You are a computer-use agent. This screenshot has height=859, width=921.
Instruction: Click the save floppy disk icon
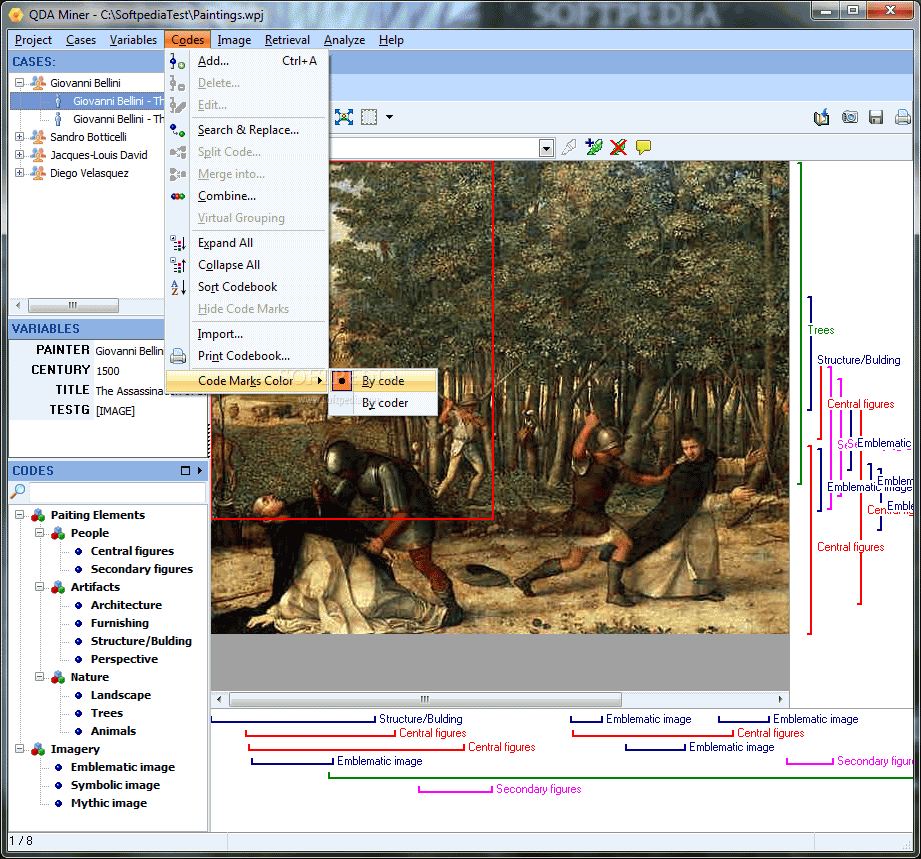click(x=876, y=118)
